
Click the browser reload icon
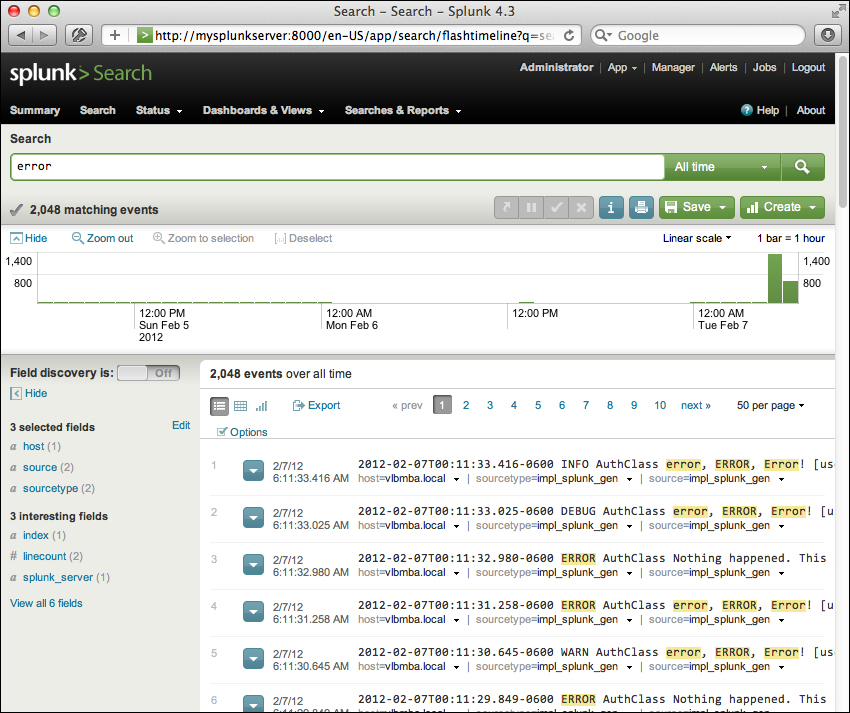tap(569, 35)
